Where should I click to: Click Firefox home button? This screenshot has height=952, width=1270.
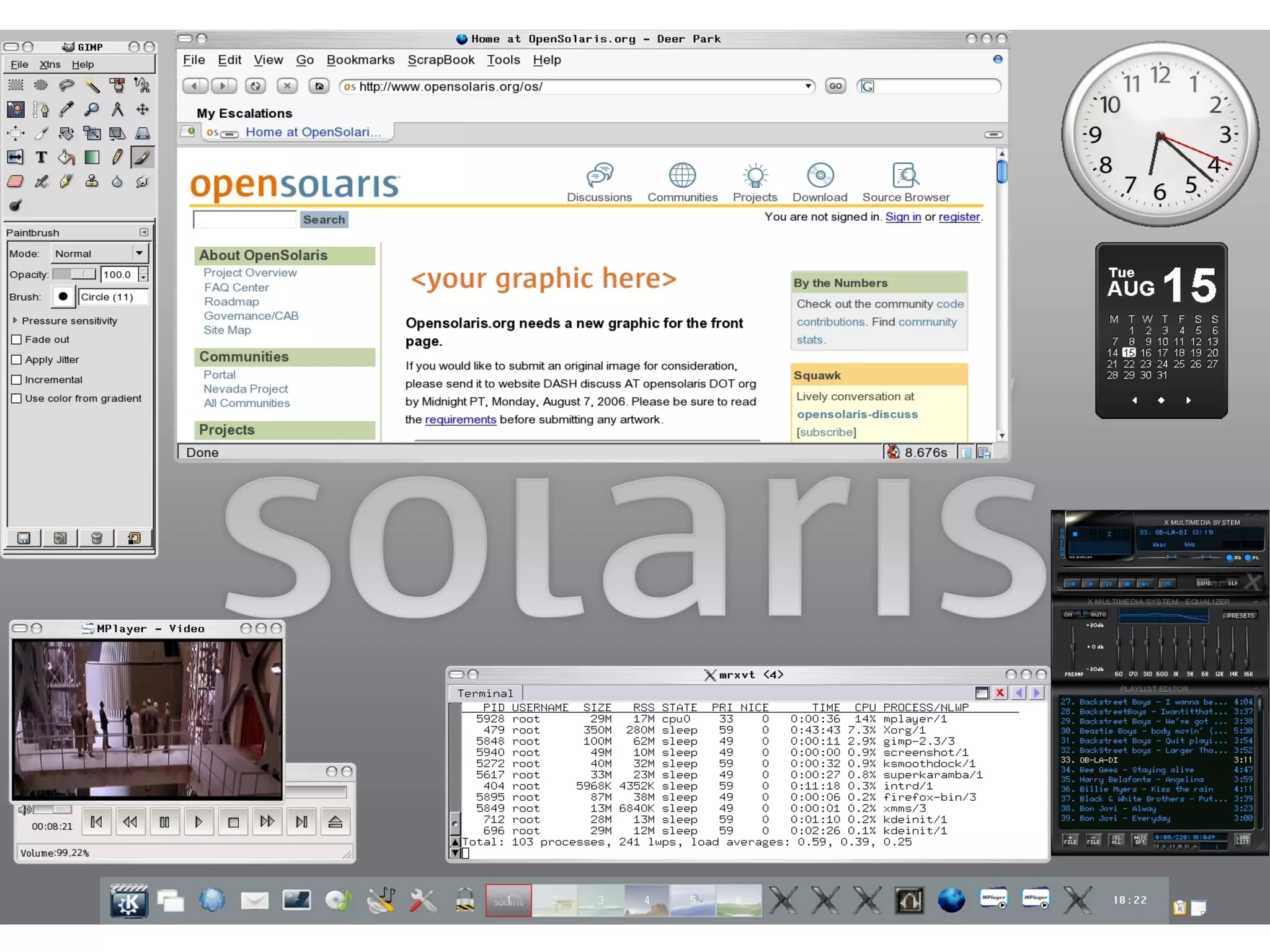pos(319,86)
